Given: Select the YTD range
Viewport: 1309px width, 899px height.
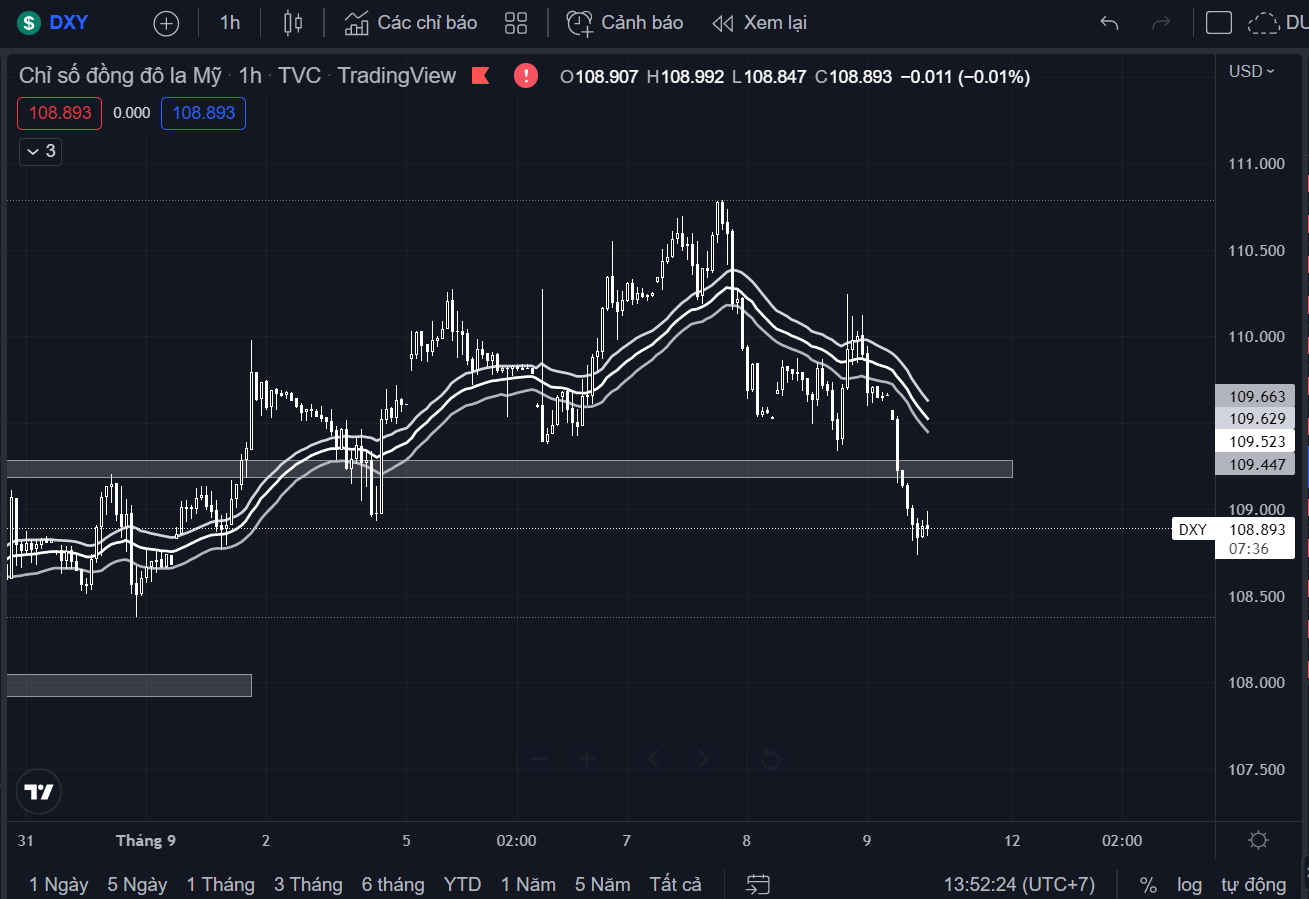Looking at the screenshot, I should (462, 884).
